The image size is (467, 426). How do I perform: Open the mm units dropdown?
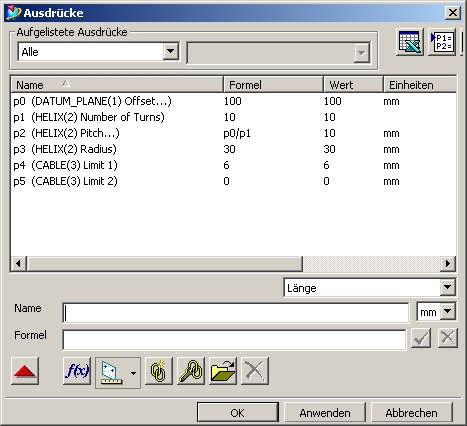coord(437,312)
